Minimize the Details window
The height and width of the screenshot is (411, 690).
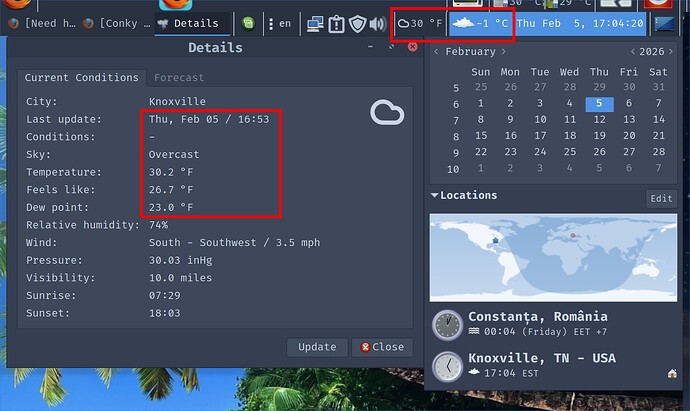click(x=371, y=46)
